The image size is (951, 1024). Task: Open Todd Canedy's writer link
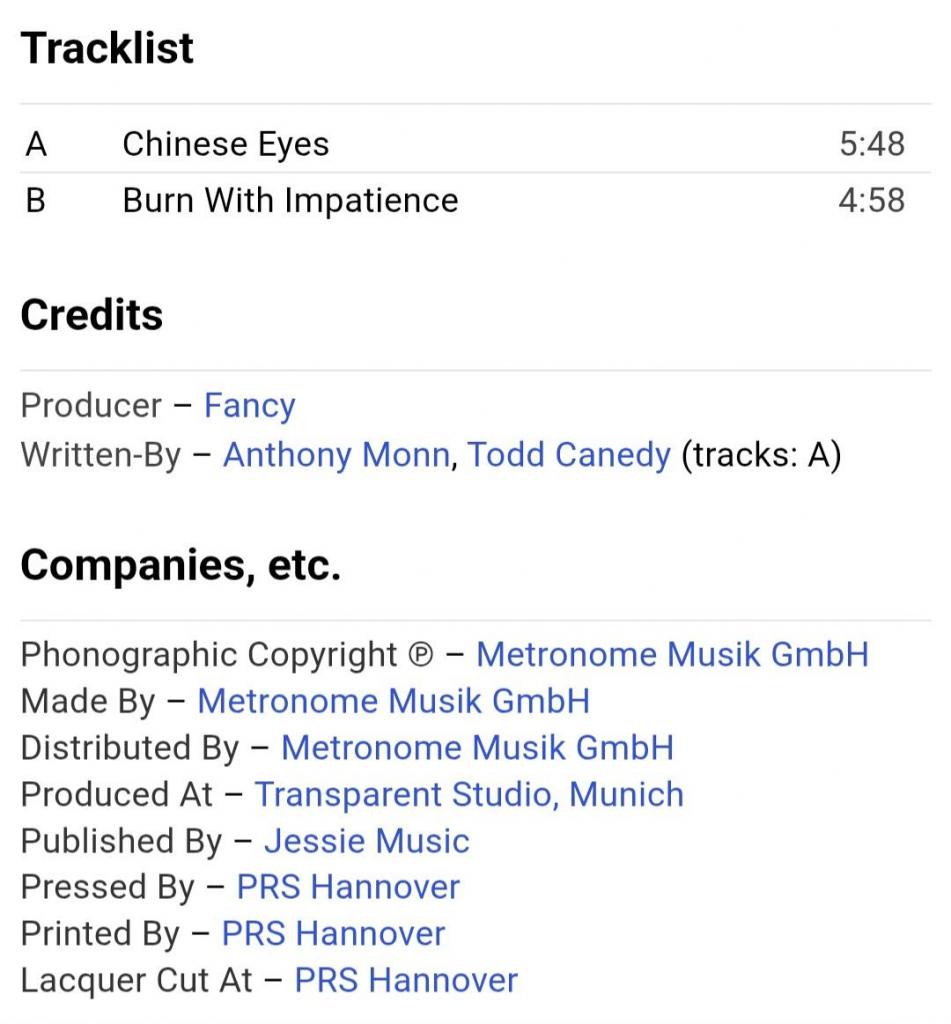[569, 455]
